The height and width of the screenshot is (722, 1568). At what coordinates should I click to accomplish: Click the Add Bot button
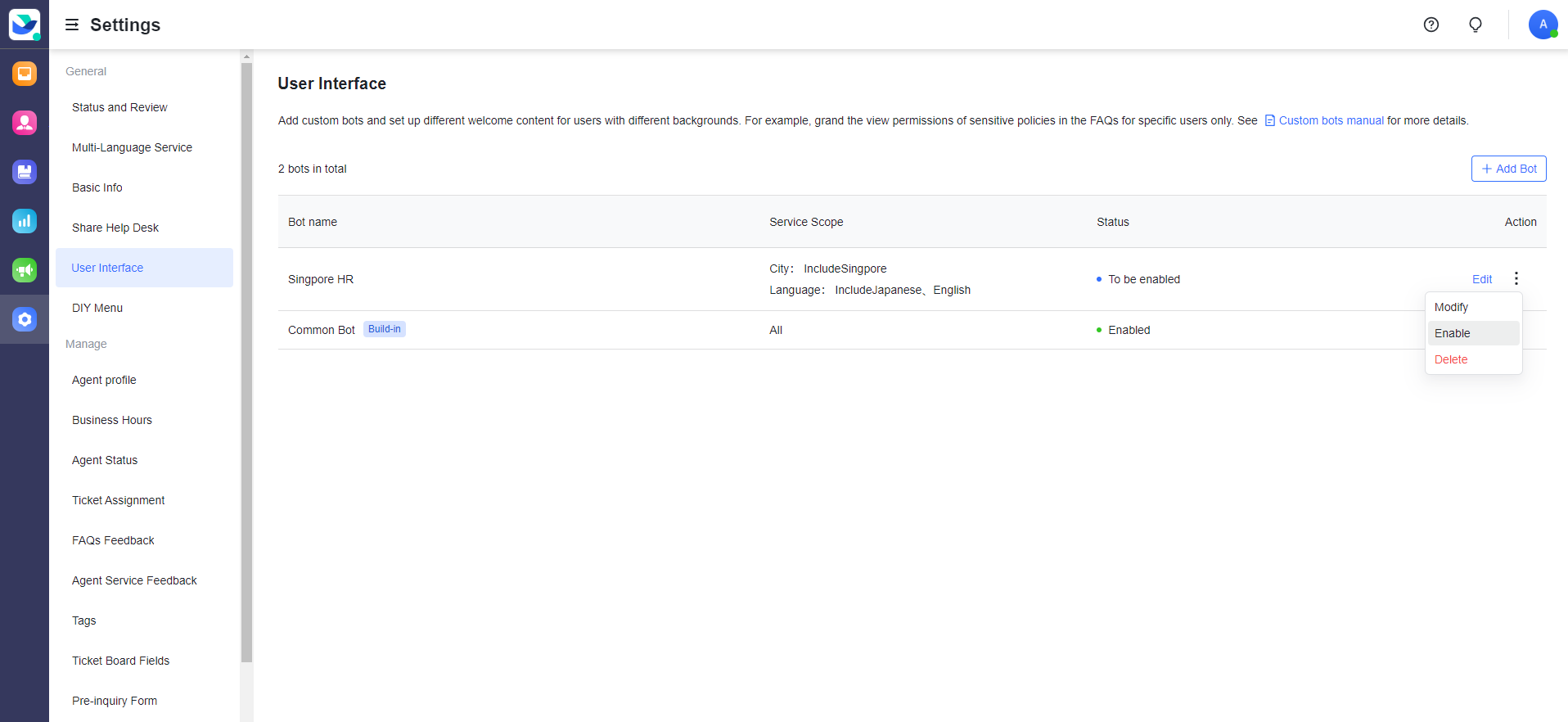click(x=1508, y=169)
